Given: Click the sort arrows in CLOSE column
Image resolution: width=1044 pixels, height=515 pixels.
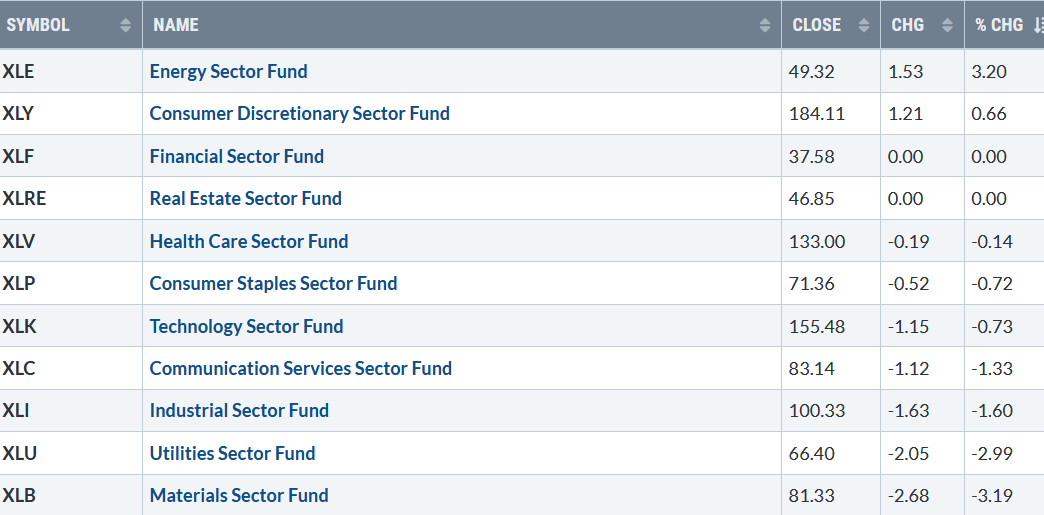Looking at the screenshot, I should point(864,25).
